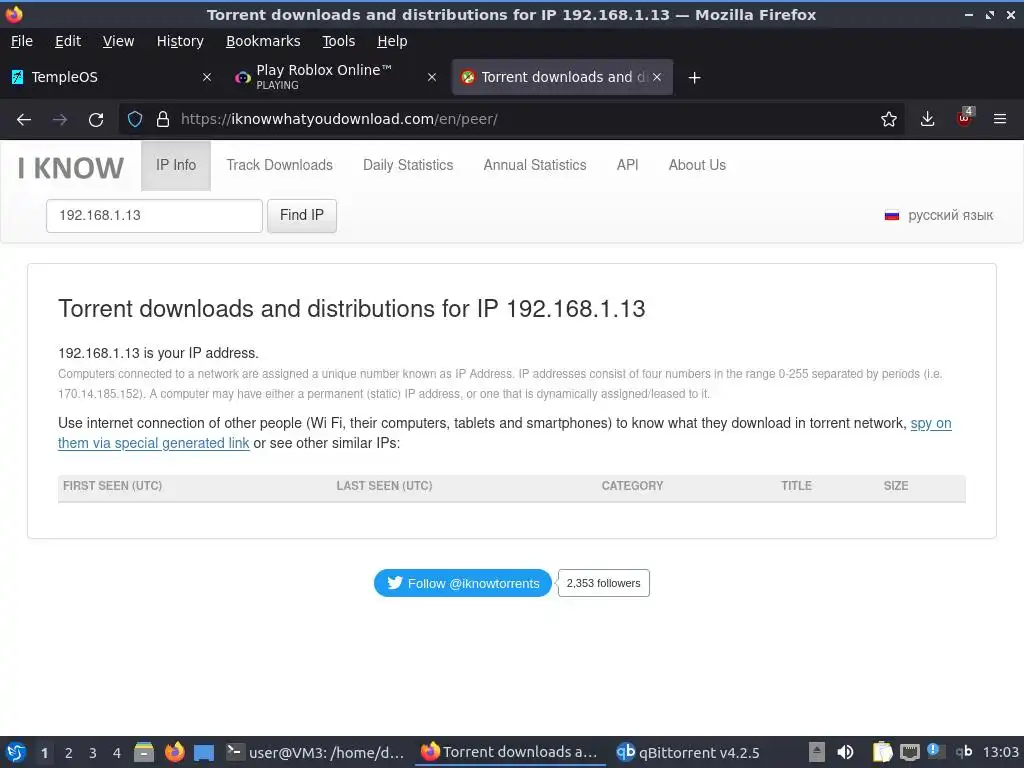
Task: Close the Torrent downloads tab
Action: [x=657, y=77]
